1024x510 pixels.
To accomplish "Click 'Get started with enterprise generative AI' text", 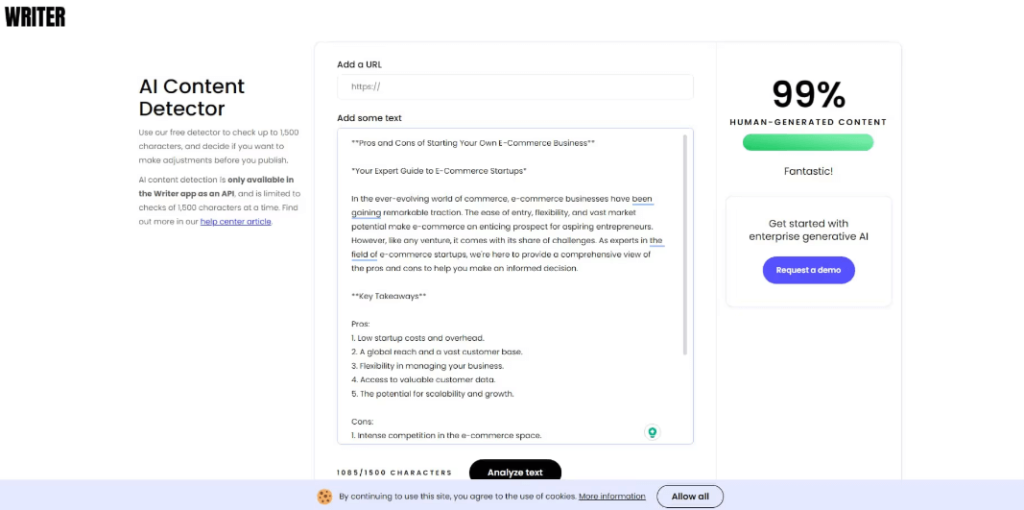I will [808, 230].
